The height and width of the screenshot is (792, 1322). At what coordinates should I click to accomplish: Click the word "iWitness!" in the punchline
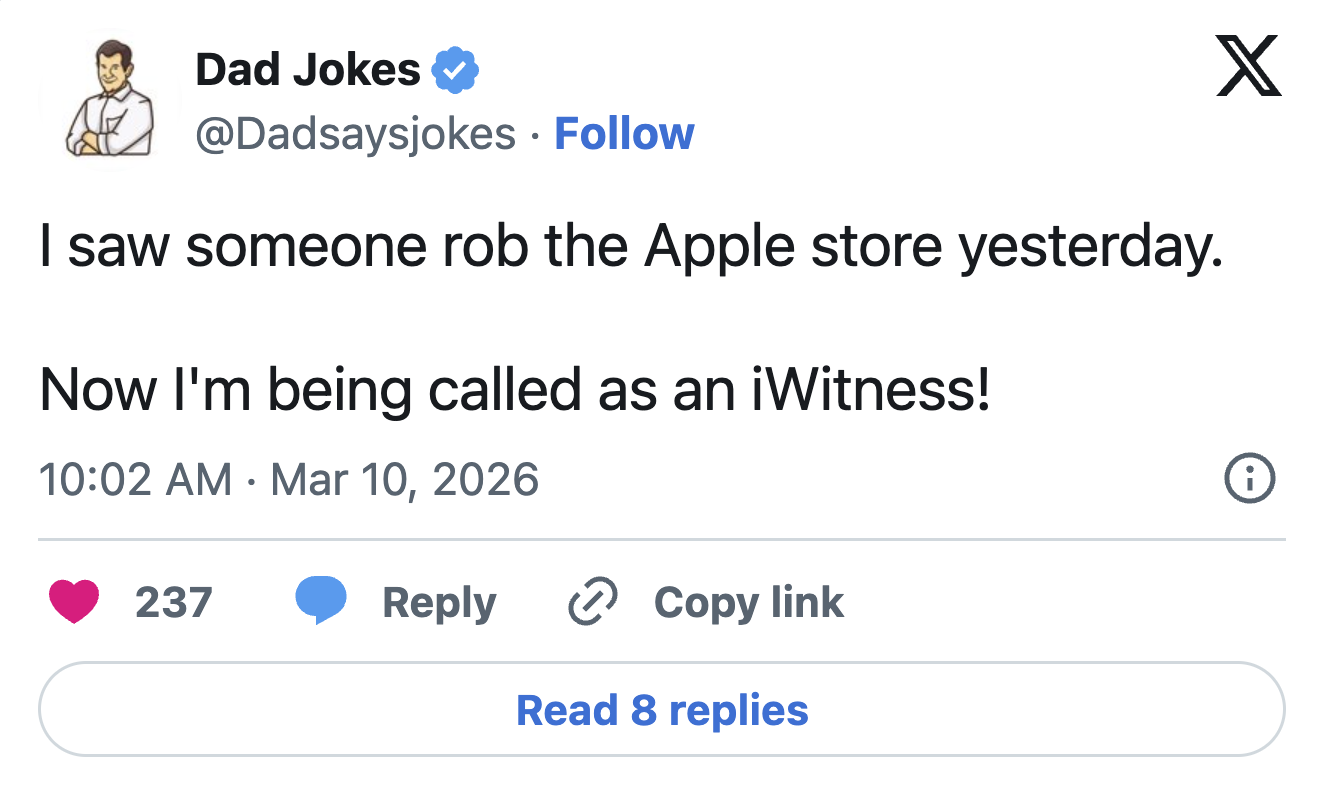click(870, 390)
